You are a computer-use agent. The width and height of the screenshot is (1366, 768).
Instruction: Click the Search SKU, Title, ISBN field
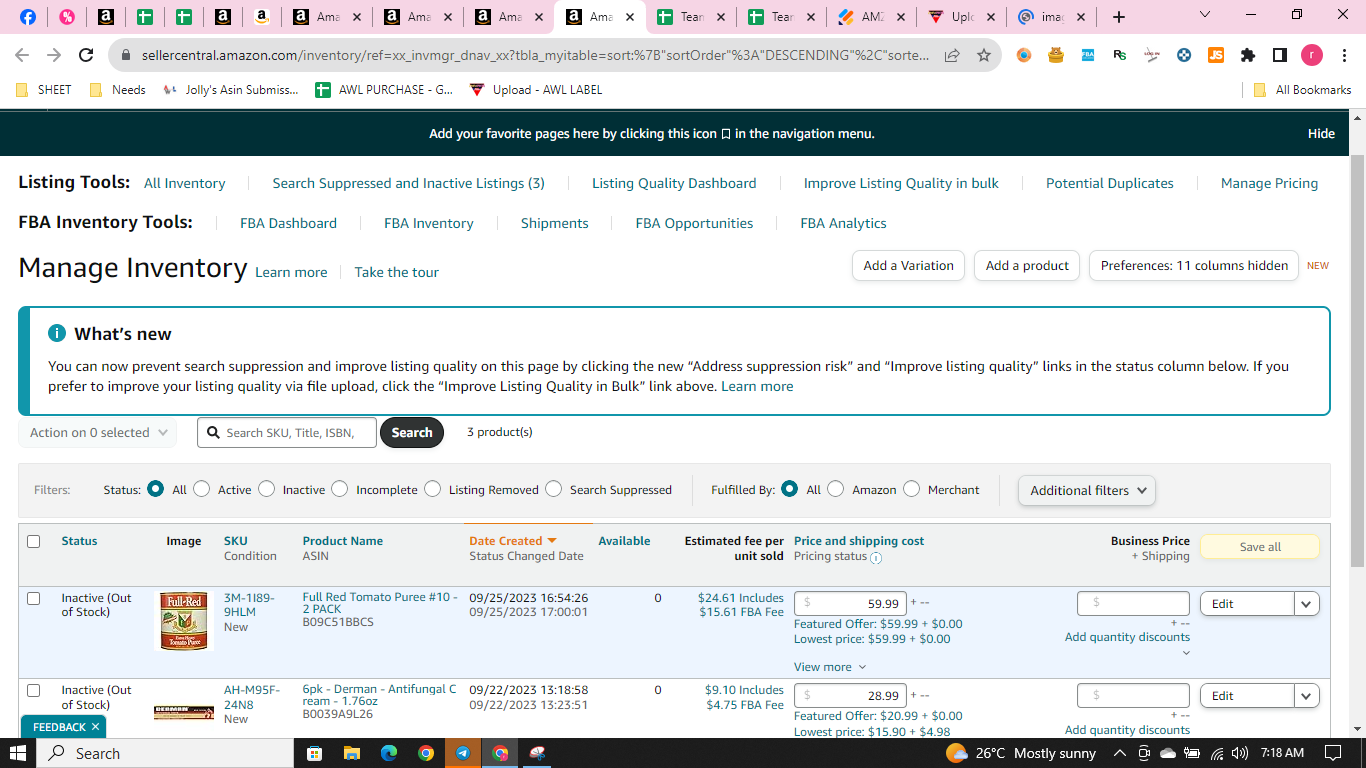click(x=287, y=433)
